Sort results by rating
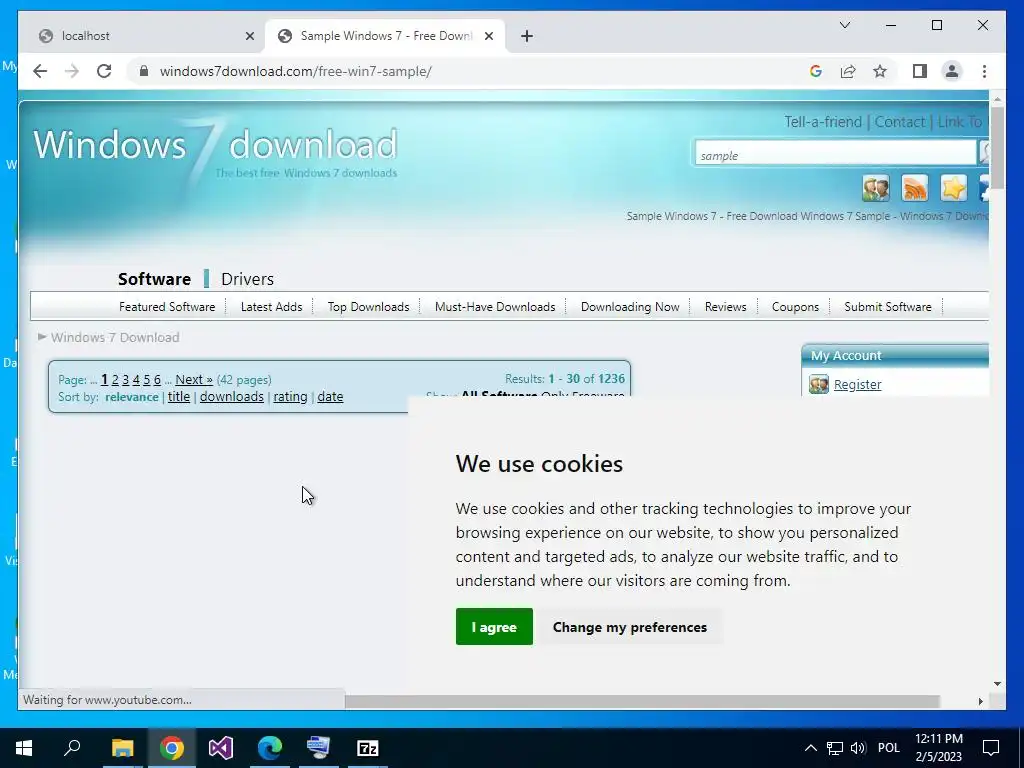 click(290, 396)
